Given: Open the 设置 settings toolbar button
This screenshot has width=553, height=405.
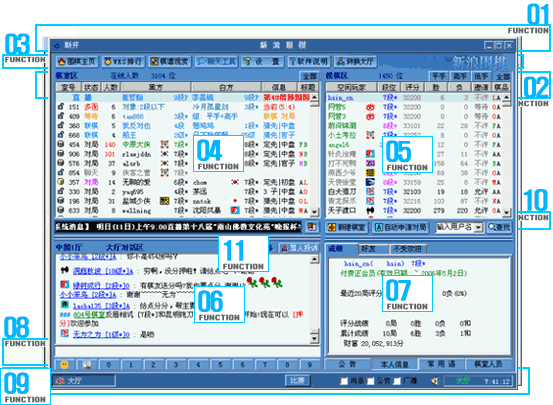Looking at the screenshot, I should coord(262,62).
